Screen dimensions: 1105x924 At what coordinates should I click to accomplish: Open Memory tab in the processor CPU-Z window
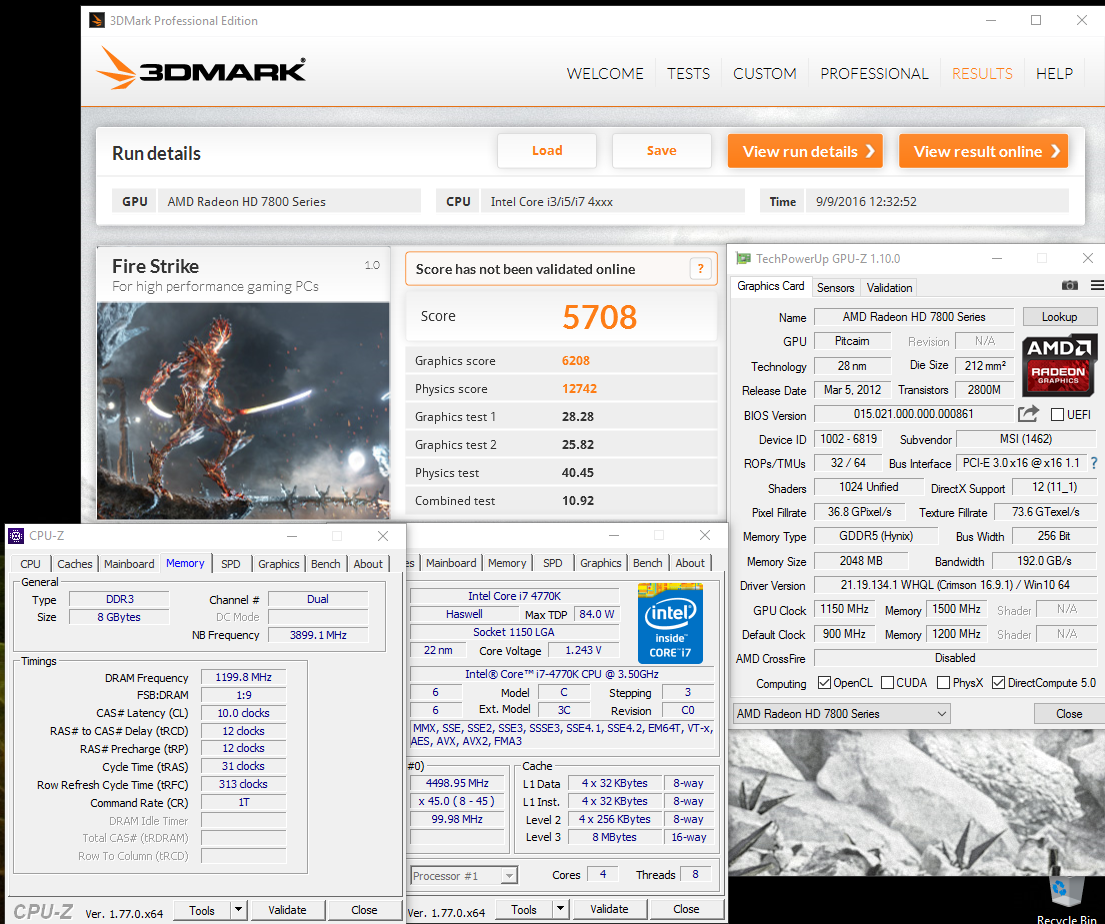pyautogui.click(x=507, y=563)
